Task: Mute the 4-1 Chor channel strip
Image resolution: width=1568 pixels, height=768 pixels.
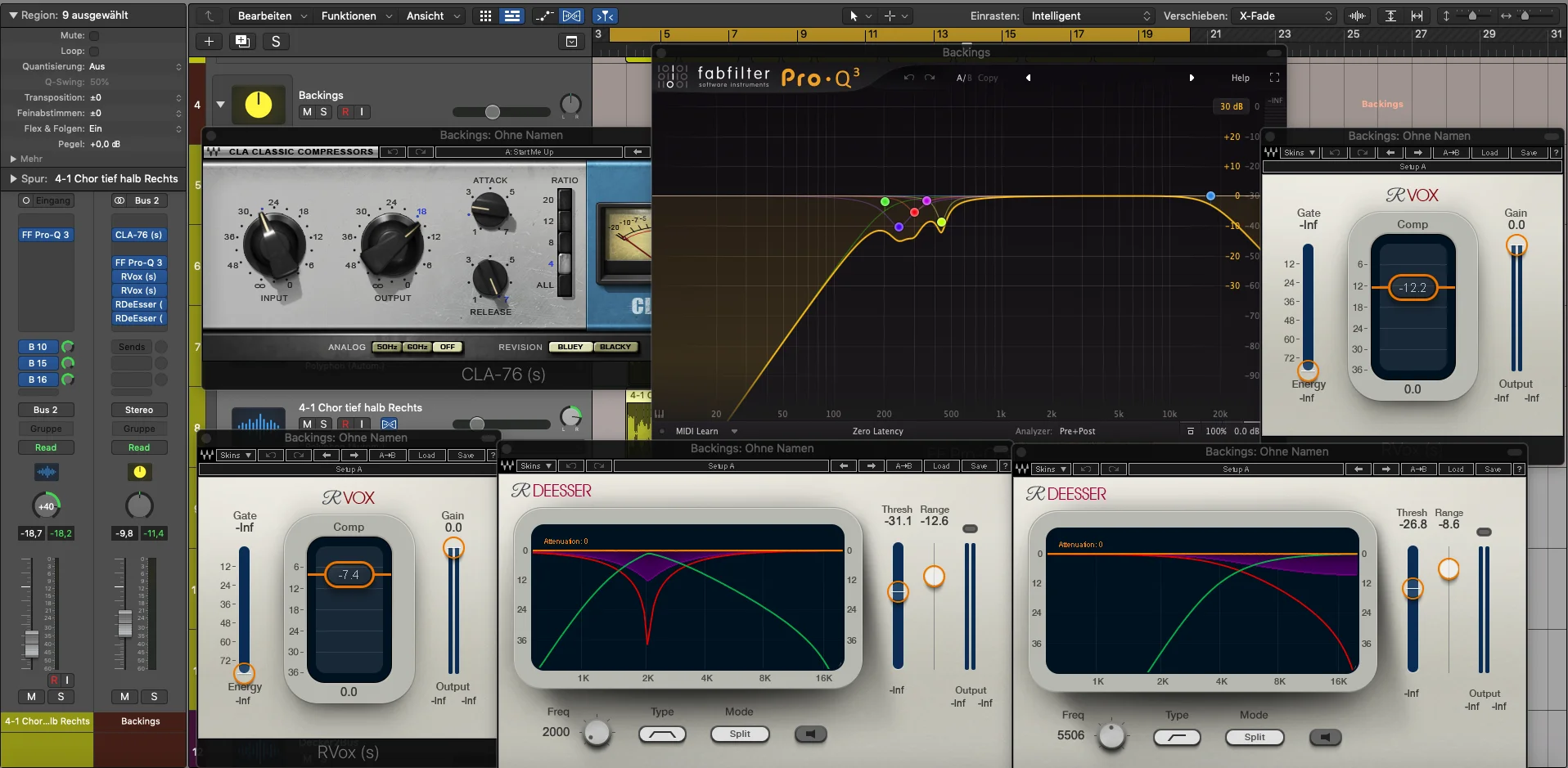Action: (x=31, y=697)
